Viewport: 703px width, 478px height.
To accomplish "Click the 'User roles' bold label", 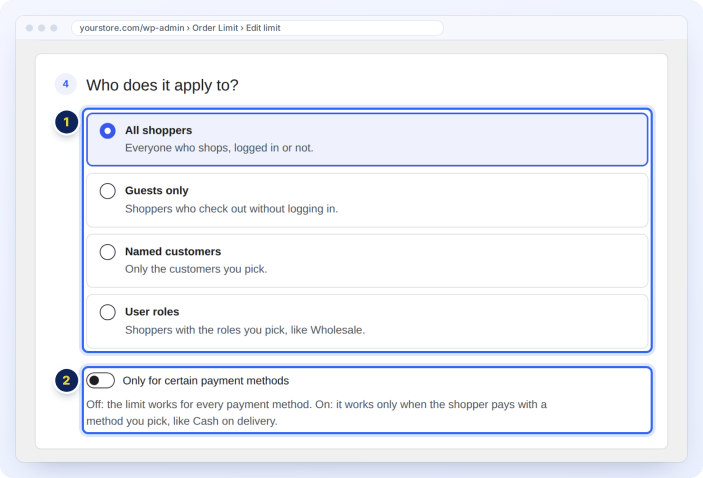I will 152,312.
